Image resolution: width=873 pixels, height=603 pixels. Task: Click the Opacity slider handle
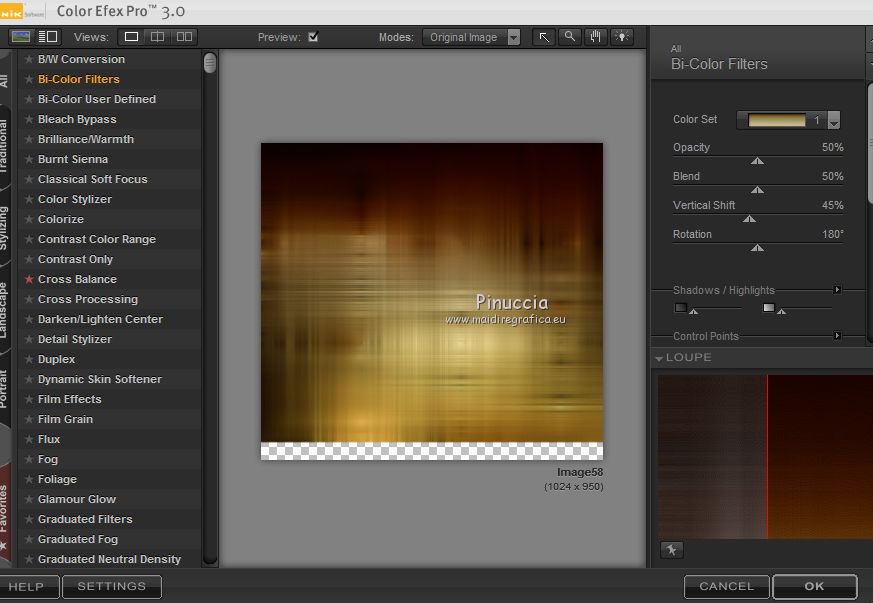pos(757,160)
